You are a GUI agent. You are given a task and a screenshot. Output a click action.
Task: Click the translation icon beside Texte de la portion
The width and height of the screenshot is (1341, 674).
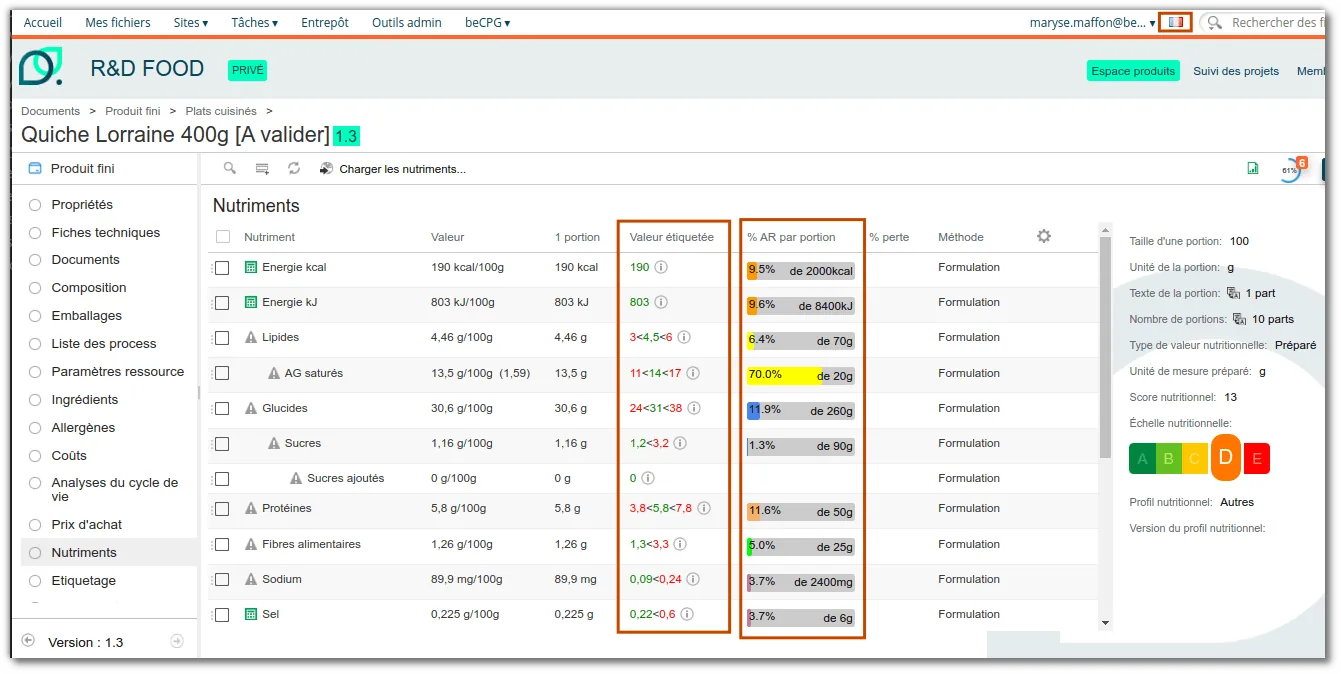tap(1235, 294)
